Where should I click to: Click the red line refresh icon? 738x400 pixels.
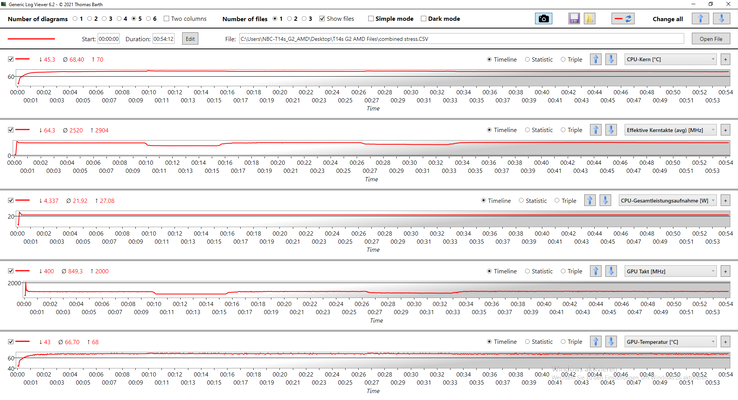coord(624,19)
